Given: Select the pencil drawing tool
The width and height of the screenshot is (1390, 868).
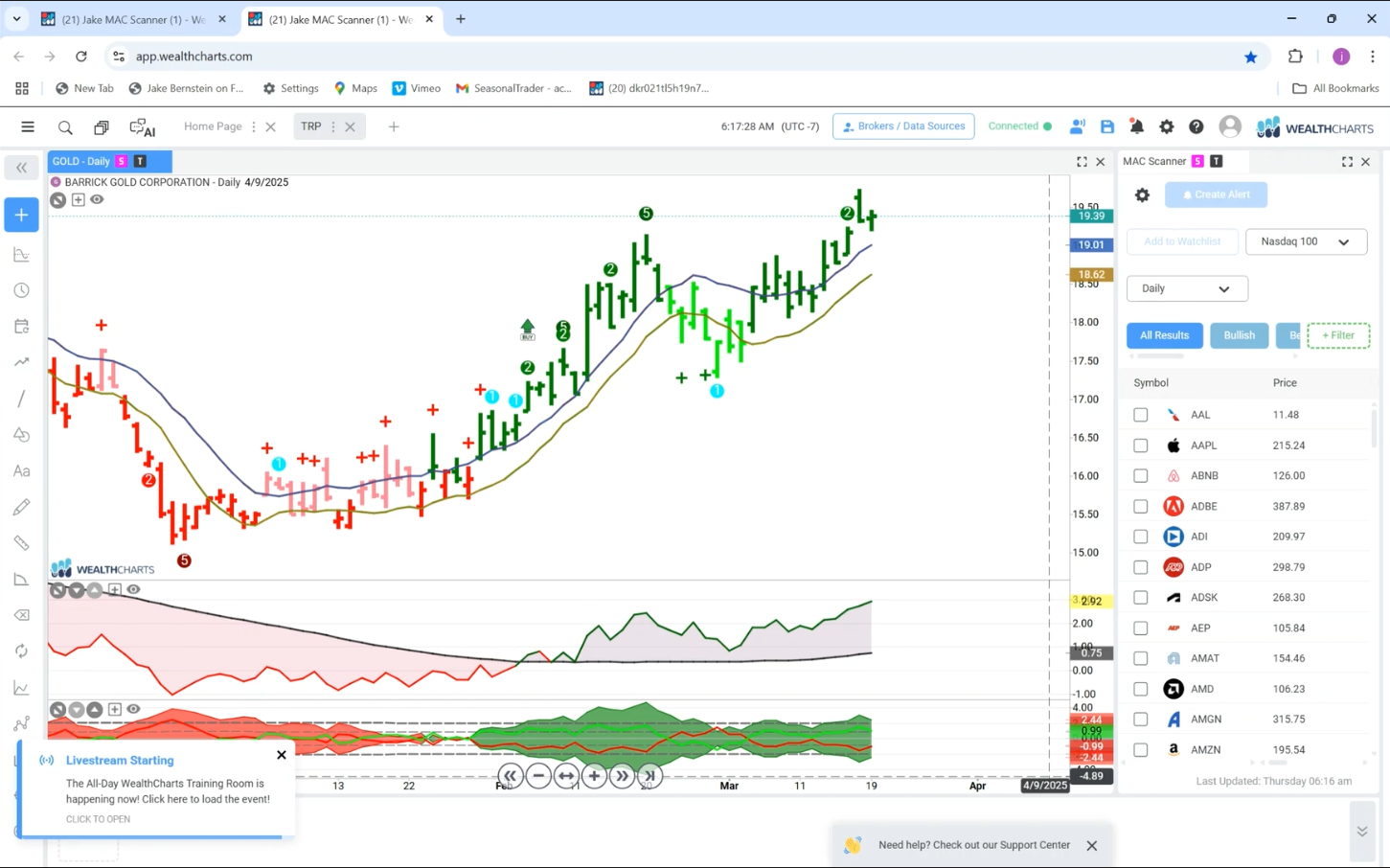Looking at the screenshot, I should click(x=21, y=507).
